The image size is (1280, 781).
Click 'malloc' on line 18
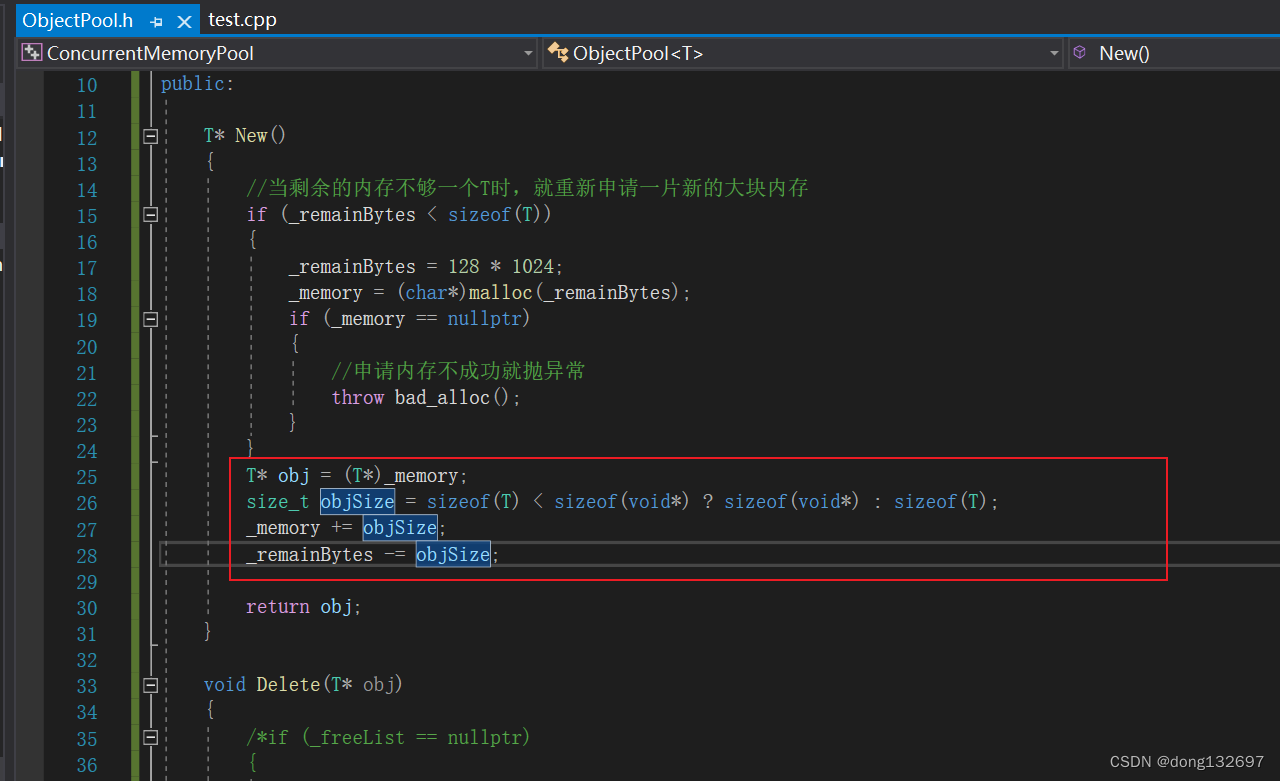pyautogui.click(x=500, y=293)
